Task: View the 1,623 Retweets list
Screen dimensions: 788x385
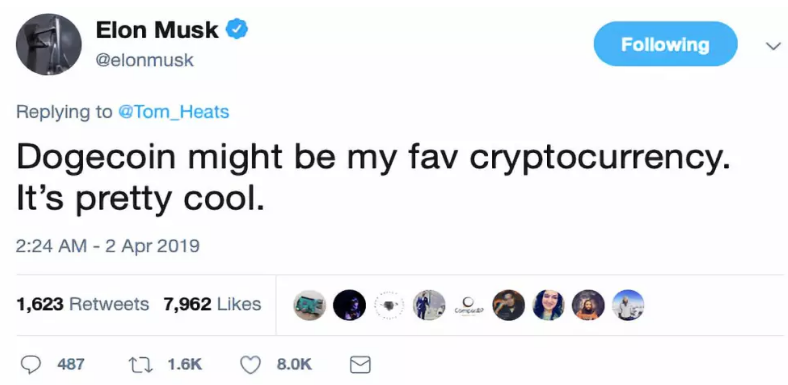Action: tap(83, 304)
